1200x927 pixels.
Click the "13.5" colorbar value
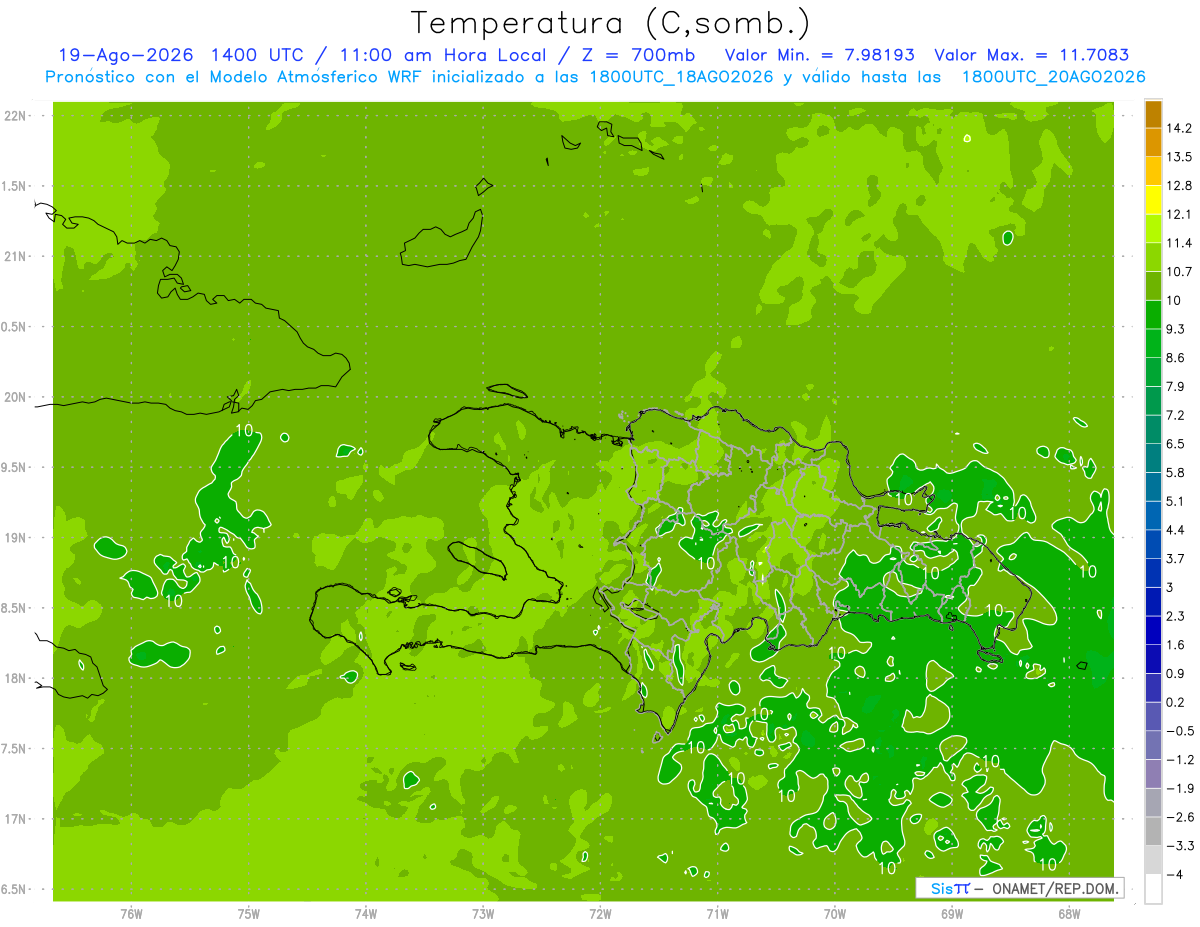click(x=1179, y=157)
